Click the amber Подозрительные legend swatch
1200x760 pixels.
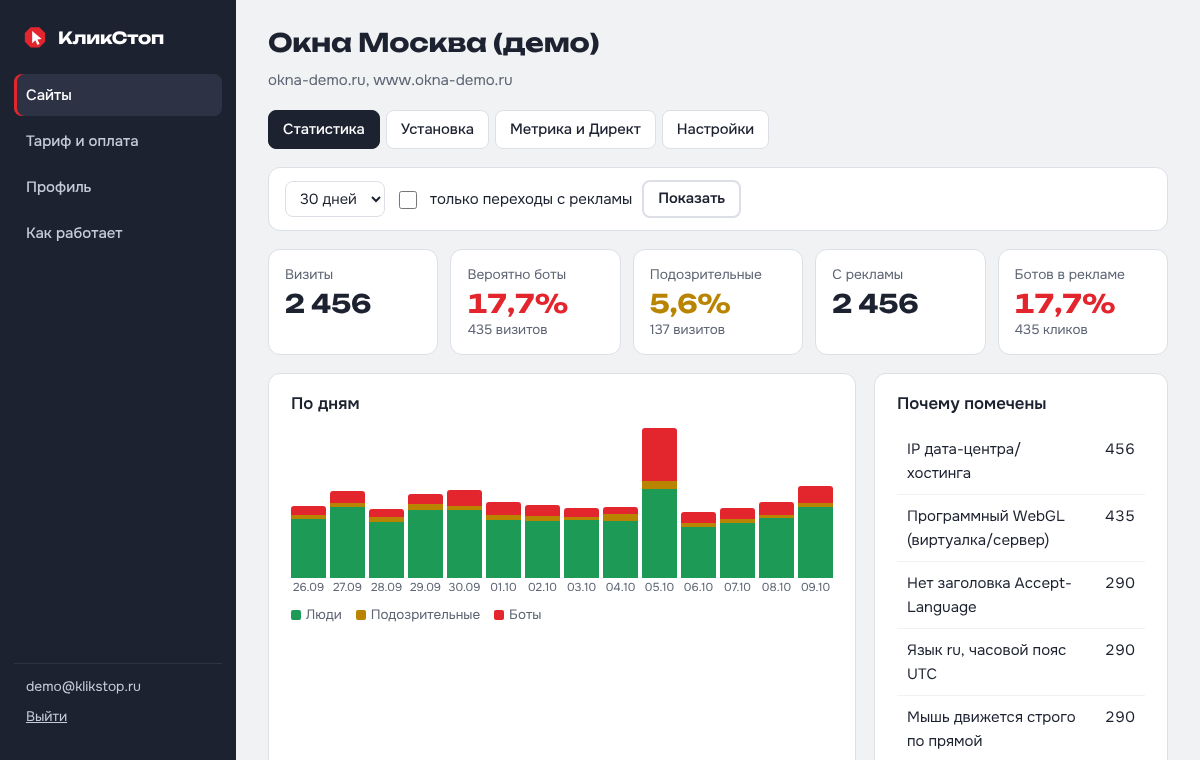[361, 615]
